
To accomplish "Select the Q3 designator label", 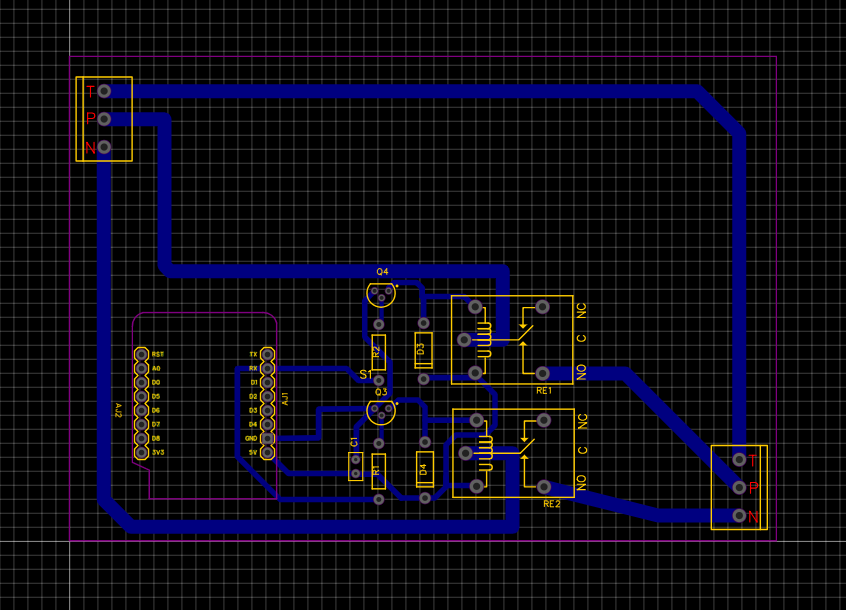I will (x=381, y=392).
